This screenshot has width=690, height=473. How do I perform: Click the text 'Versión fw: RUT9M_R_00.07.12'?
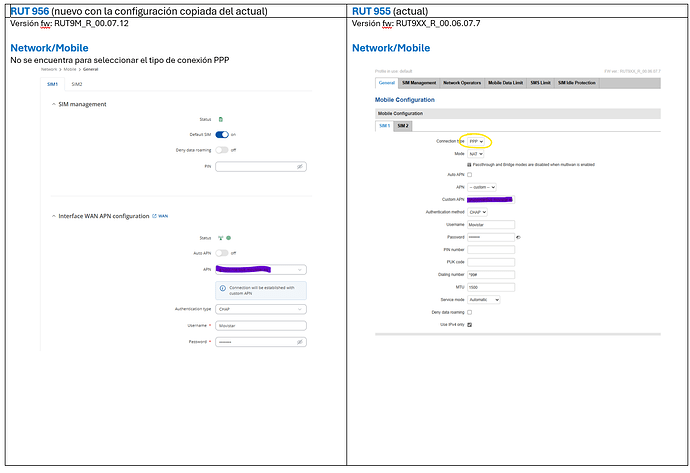tap(70, 23)
